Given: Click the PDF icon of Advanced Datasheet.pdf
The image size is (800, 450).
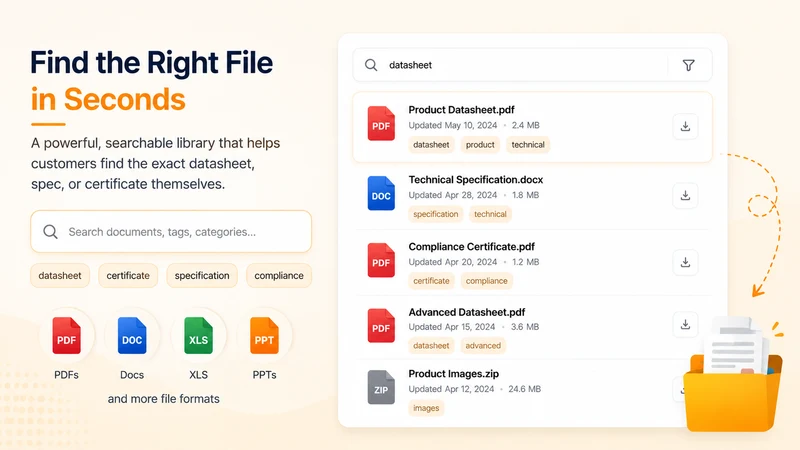Looking at the screenshot, I should [381, 326].
